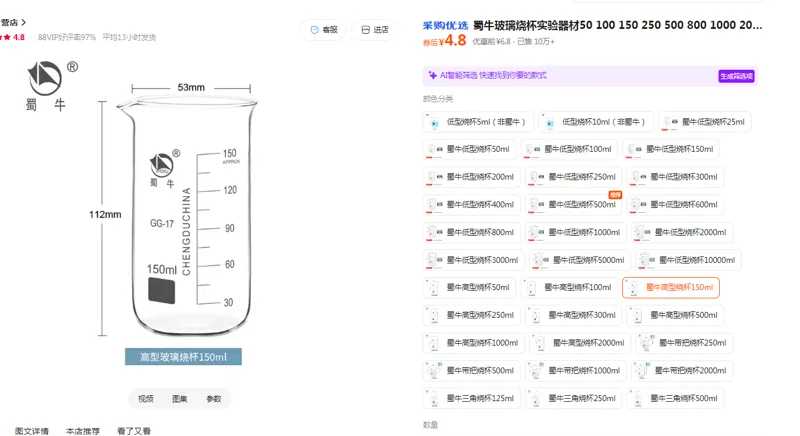Switch to the 图集 media tab
800x436 pixels.
(x=180, y=399)
